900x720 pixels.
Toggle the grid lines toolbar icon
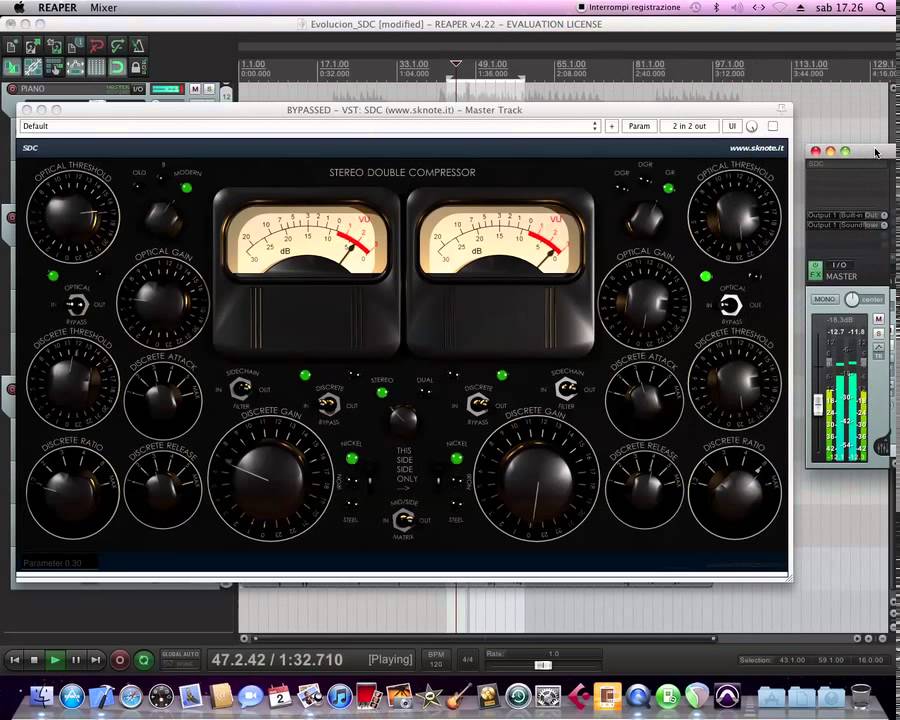(x=96, y=67)
